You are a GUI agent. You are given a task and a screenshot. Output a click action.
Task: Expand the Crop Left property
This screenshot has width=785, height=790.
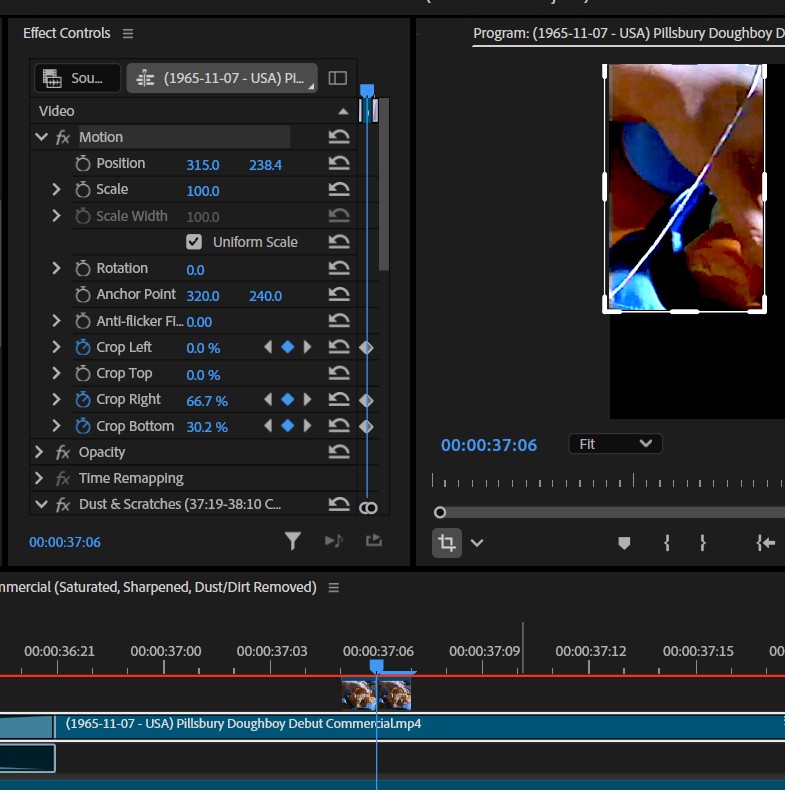(56, 347)
